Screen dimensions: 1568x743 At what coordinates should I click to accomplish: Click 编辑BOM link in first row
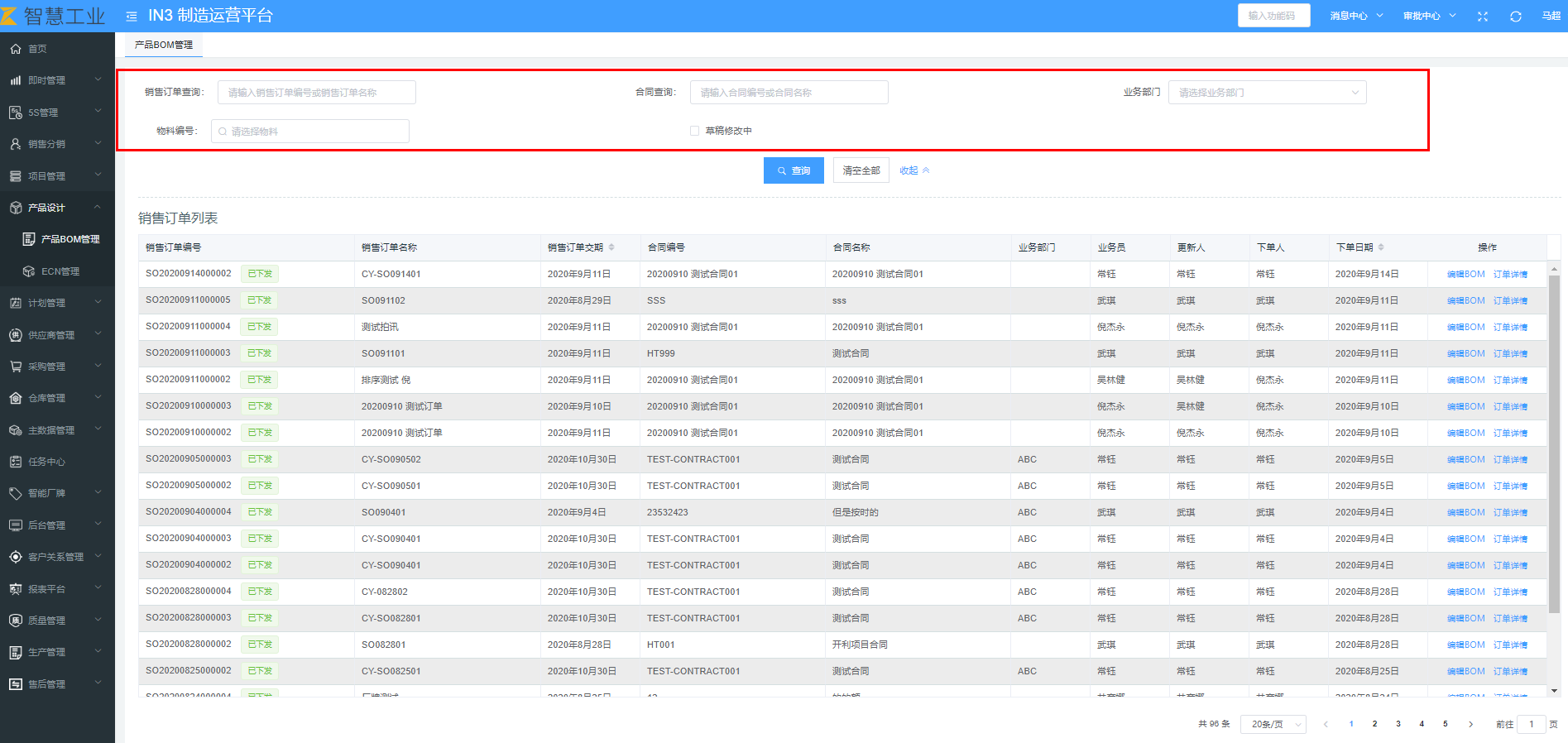[x=1465, y=274]
